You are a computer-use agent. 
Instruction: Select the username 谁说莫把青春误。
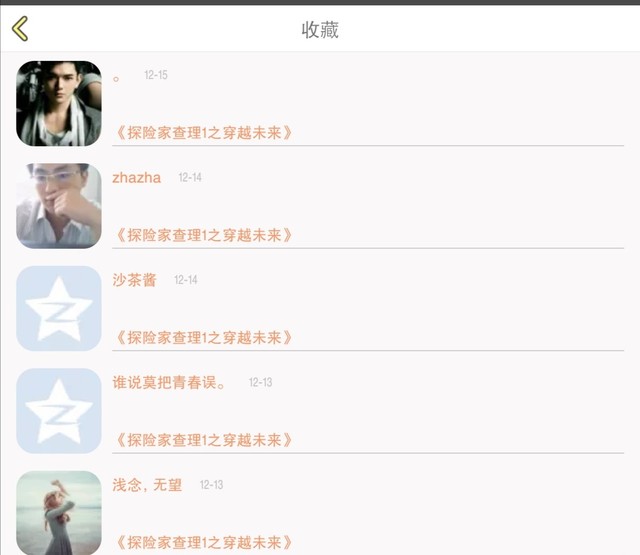[x=169, y=382]
